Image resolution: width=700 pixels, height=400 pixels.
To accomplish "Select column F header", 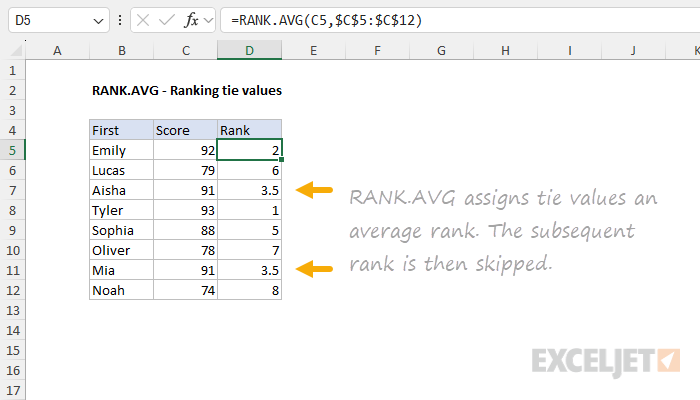I will coord(378,50).
